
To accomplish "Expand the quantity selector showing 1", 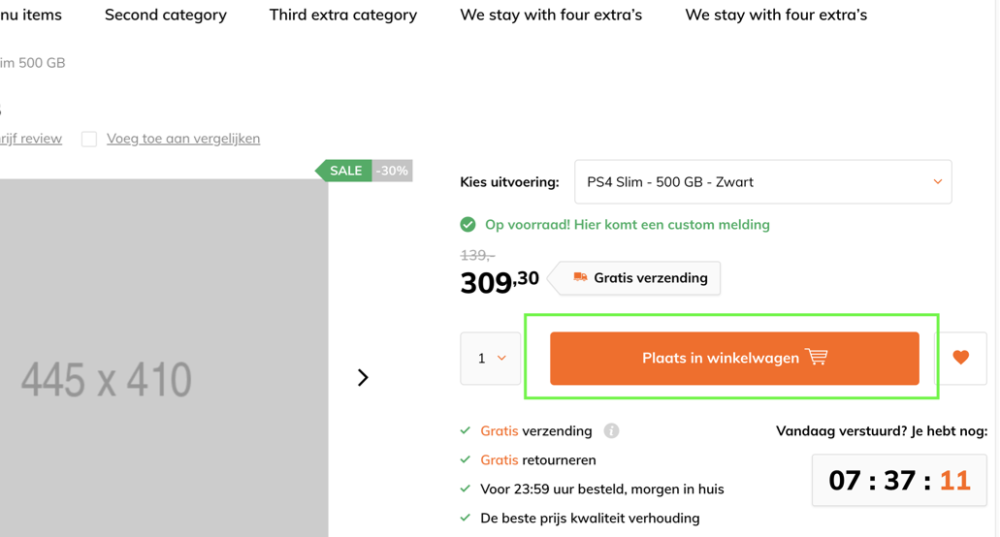I will click(x=490, y=358).
